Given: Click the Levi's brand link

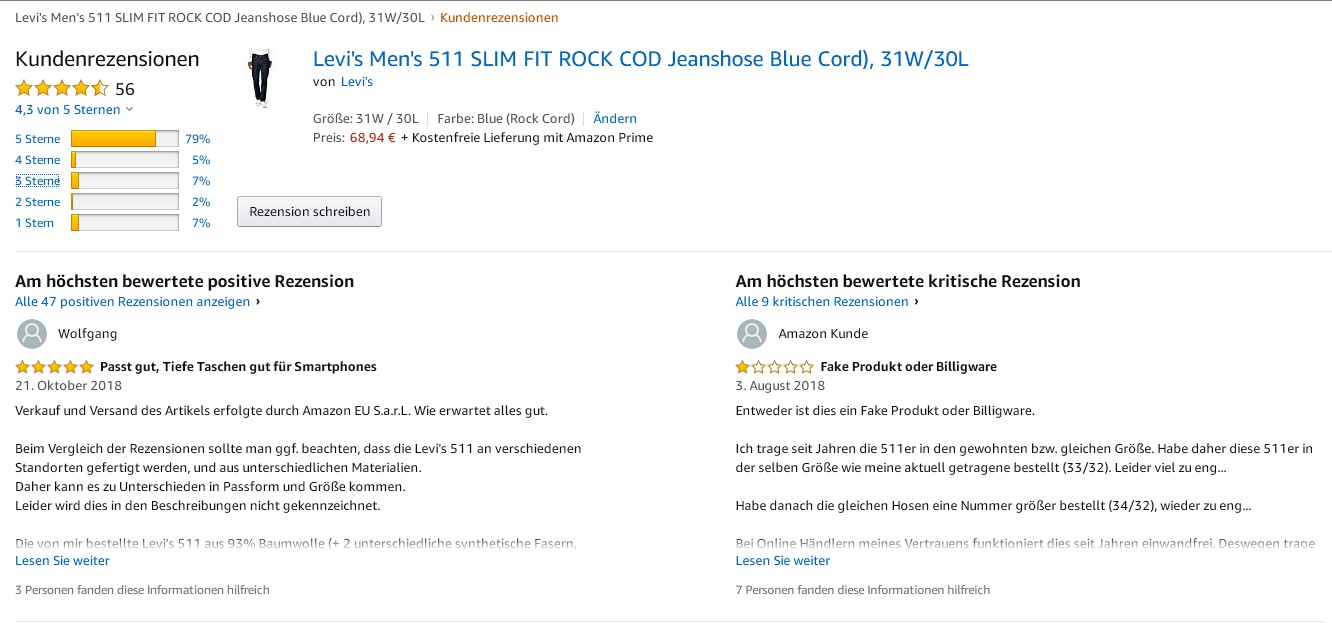Looking at the screenshot, I should [356, 82].
